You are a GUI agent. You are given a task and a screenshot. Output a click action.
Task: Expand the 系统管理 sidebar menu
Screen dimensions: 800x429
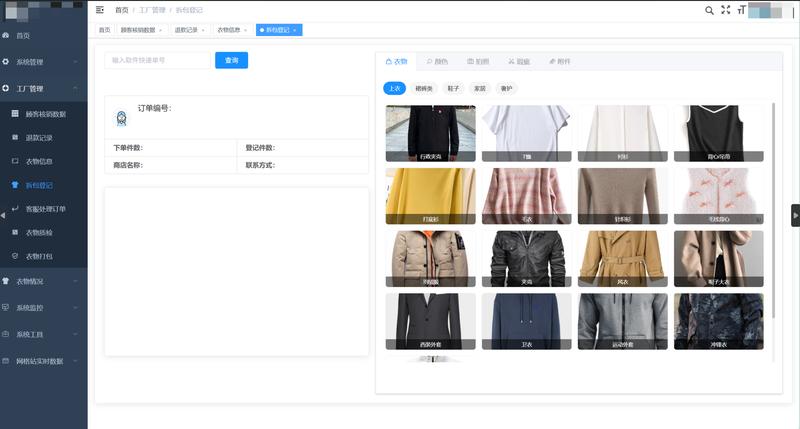40,62
